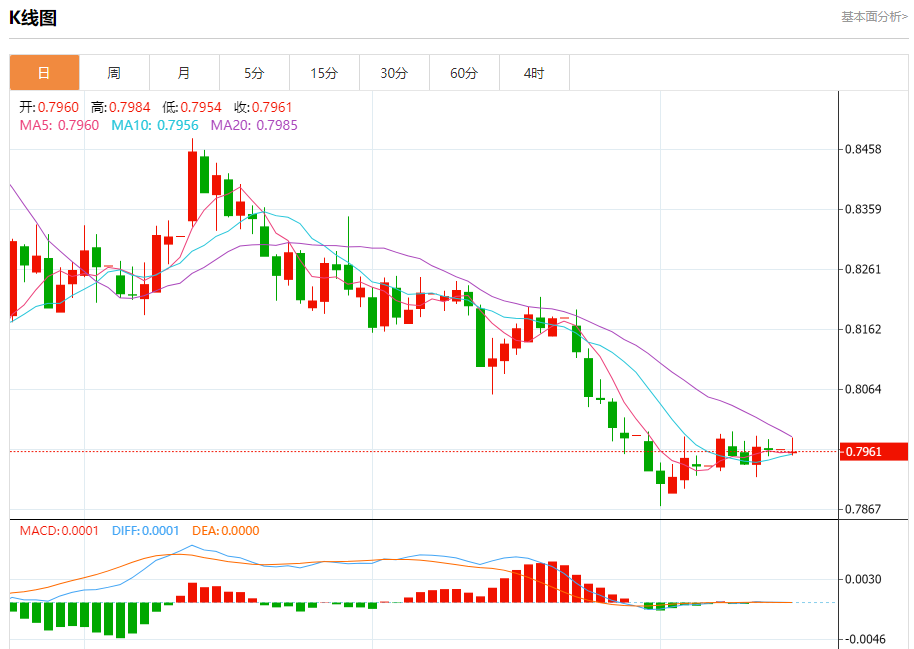This screenshot has height=649, width=914.
Task: Click the 低:0.7954 low price value
Action: point(192,107)
